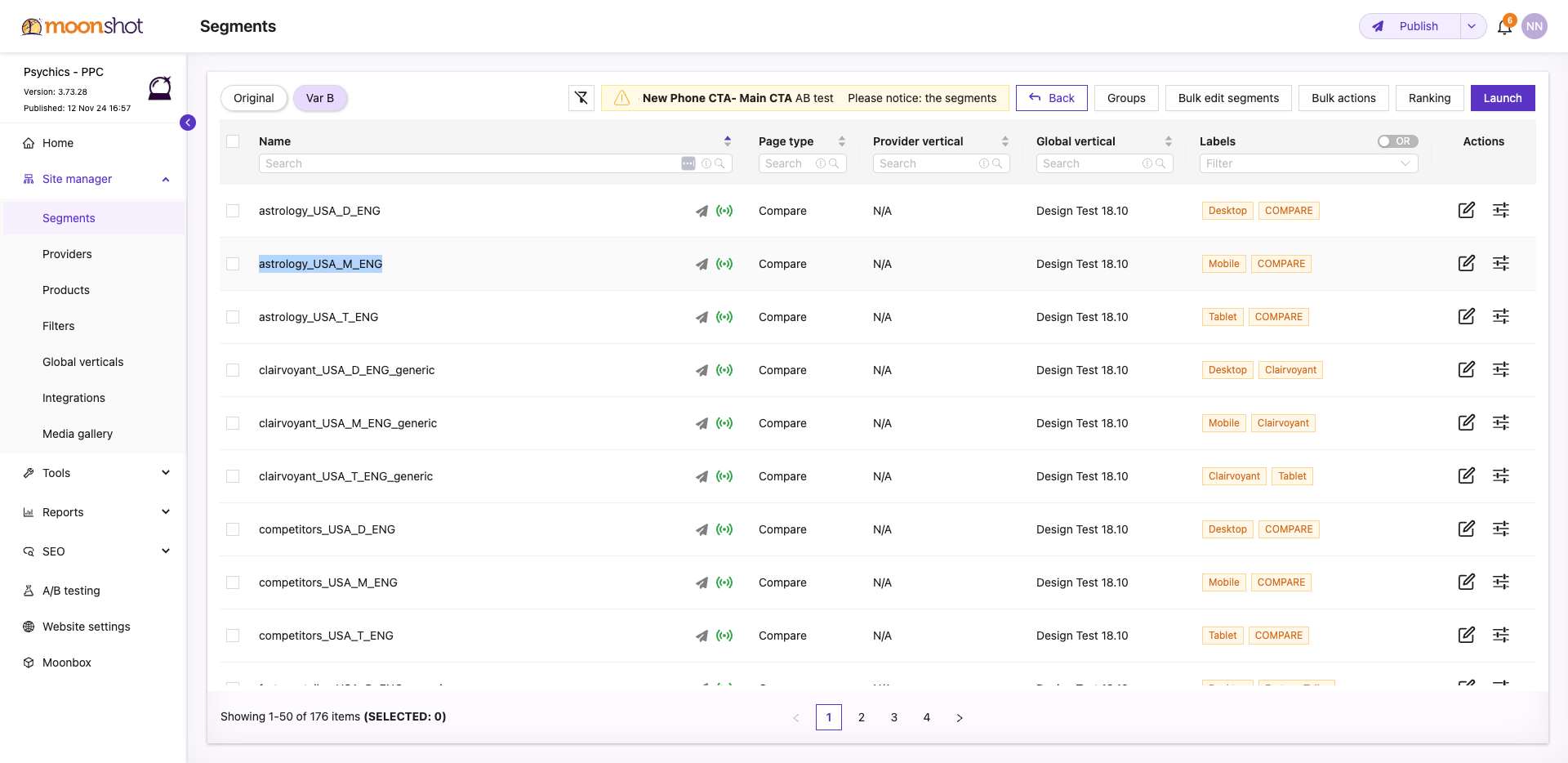Click the Bulk actions button
Screen dimensions: 1568x763
pos(1343,98)
